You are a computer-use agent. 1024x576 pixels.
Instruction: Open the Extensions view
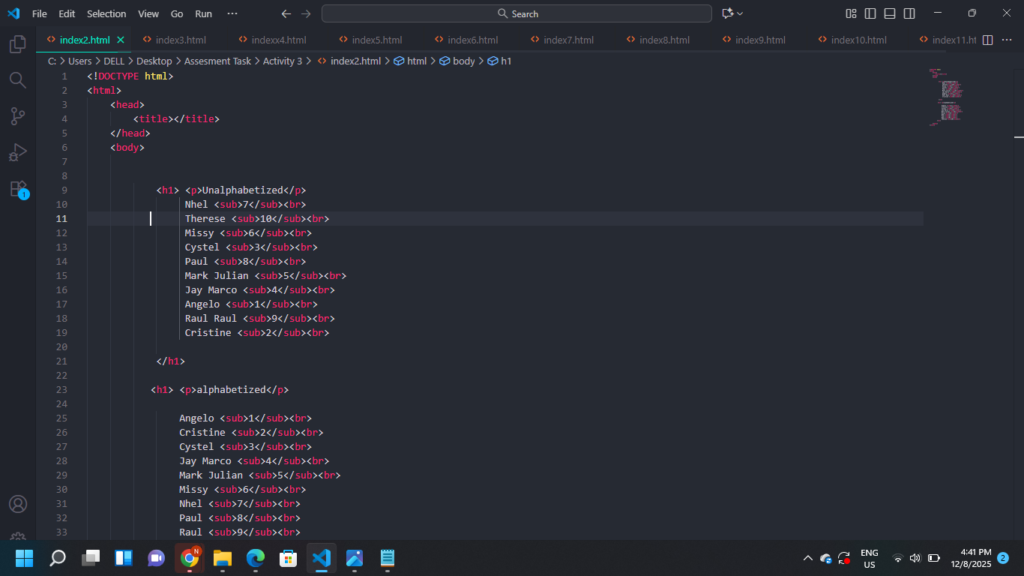tap(17, 188)
